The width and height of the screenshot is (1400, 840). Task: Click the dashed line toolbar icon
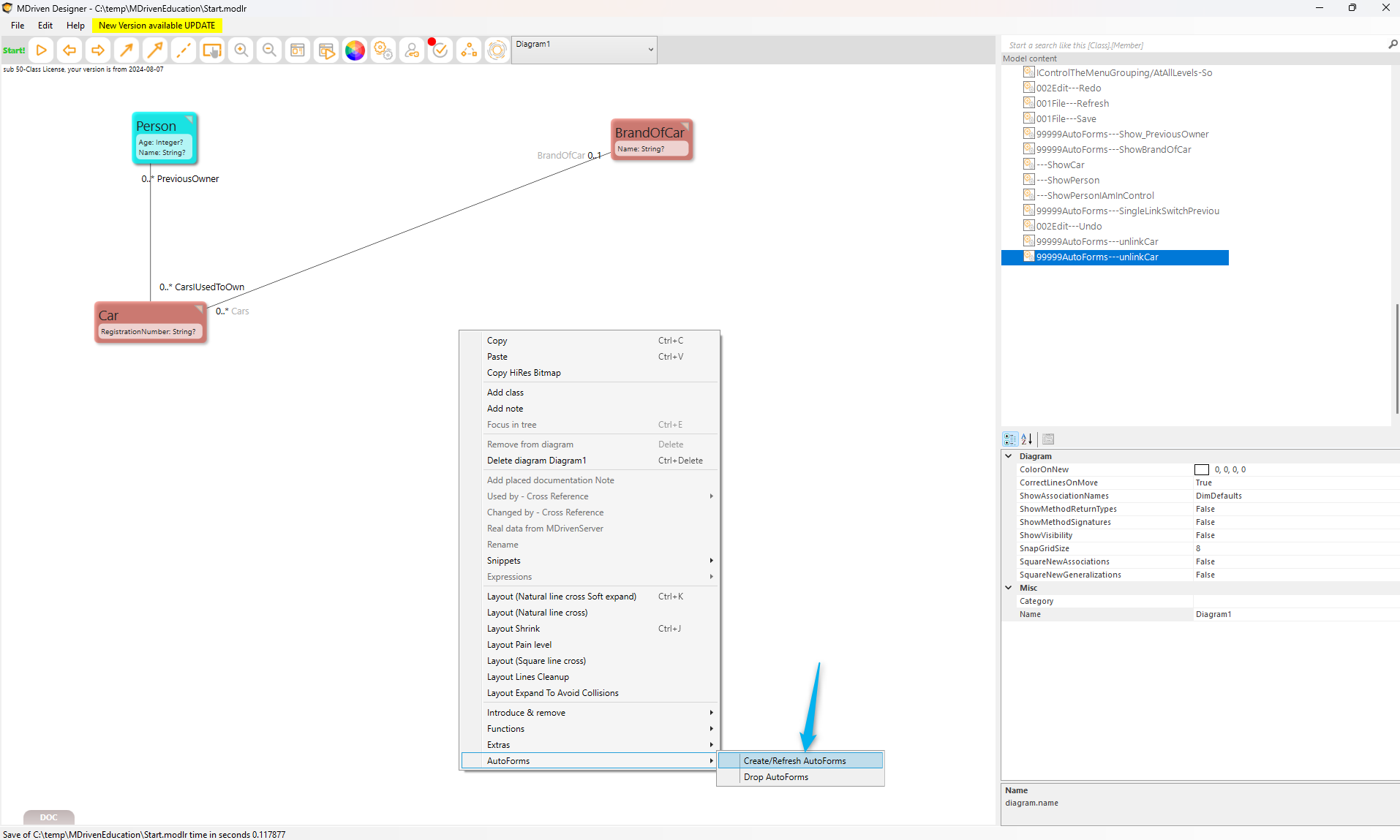click(184, 50)
